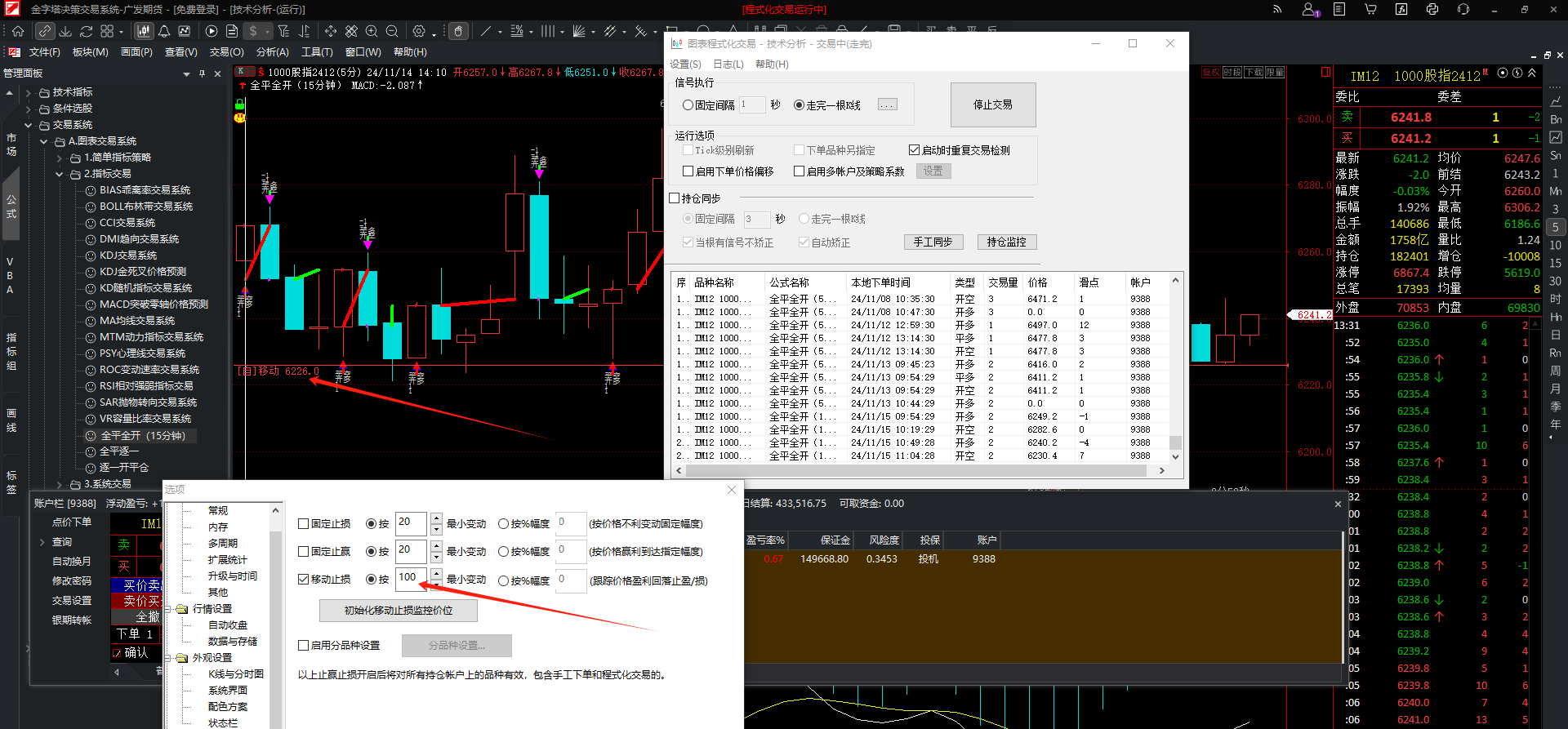Image resolution: width=1568 pixels, height=729 pixels.
Task: Click the lightning icon beside 1000股指2412
Action: (1517, 73)
